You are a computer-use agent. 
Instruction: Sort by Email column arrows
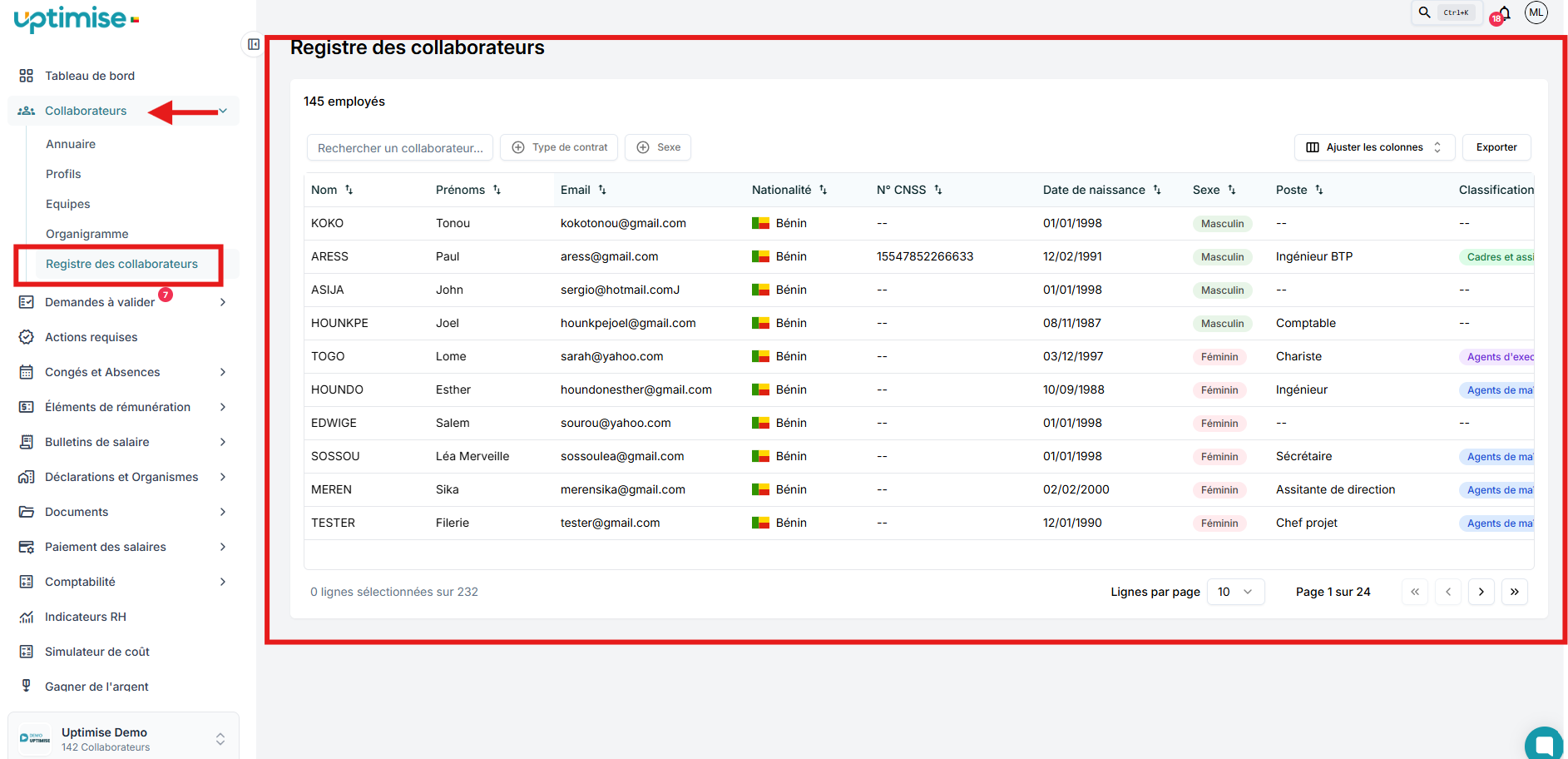pyautogui.click(x=602, y=190)
